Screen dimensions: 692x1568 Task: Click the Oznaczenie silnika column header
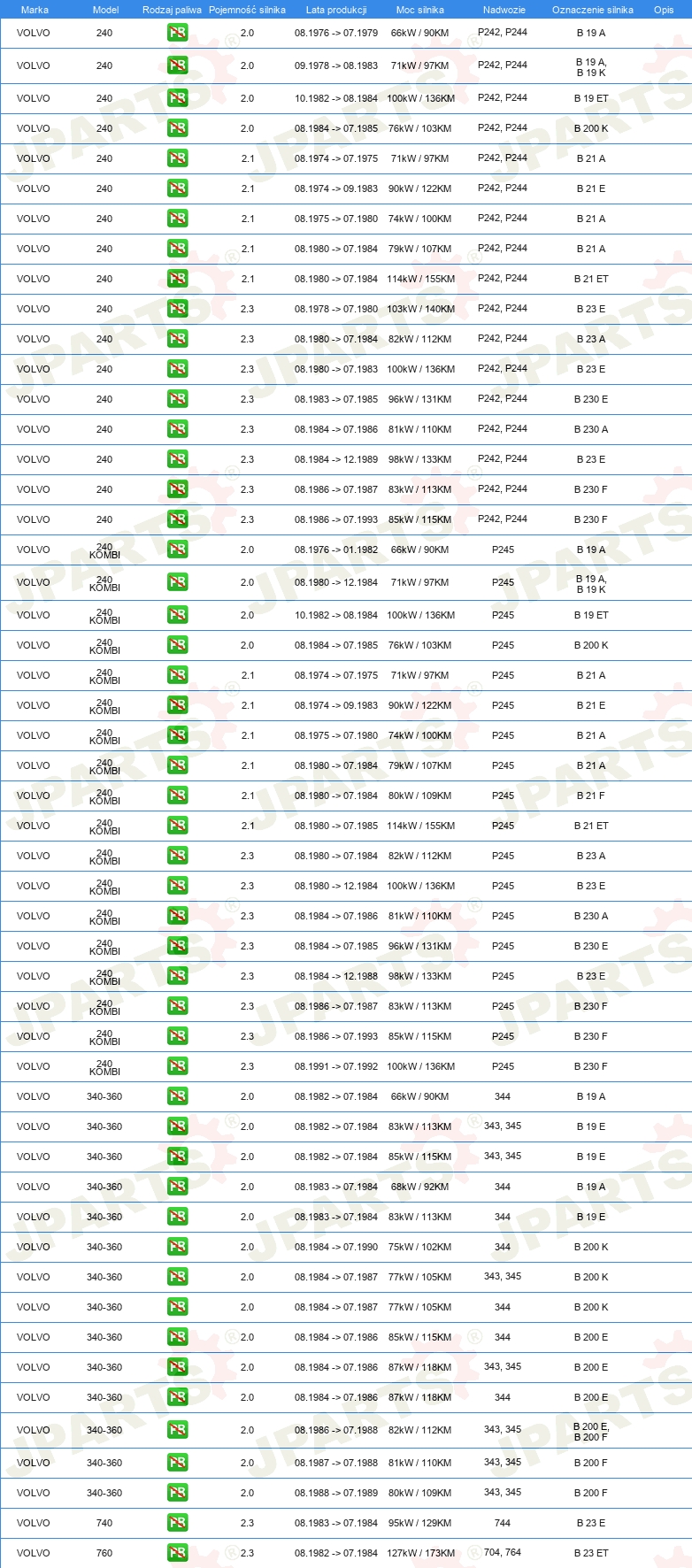[592, 10]
